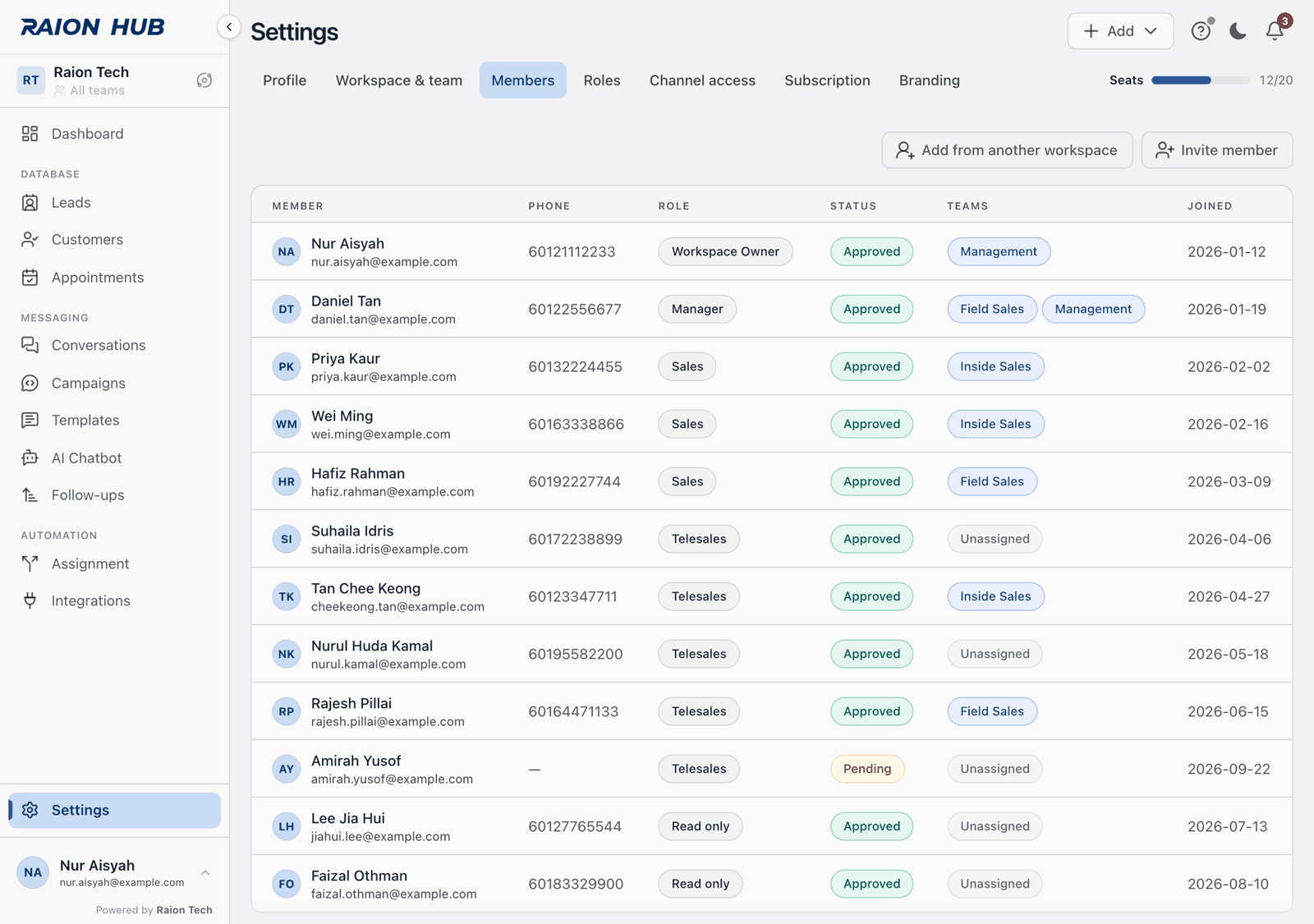The image size is (1314, 924).
Task: Select the Daniel Tan member row name
Action: [346, 301]
